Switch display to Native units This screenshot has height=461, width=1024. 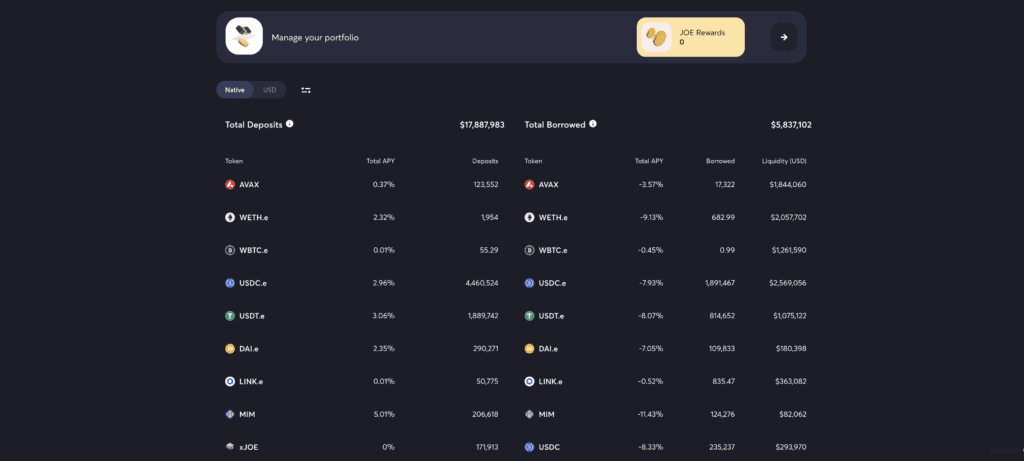[x=235, y=90]
